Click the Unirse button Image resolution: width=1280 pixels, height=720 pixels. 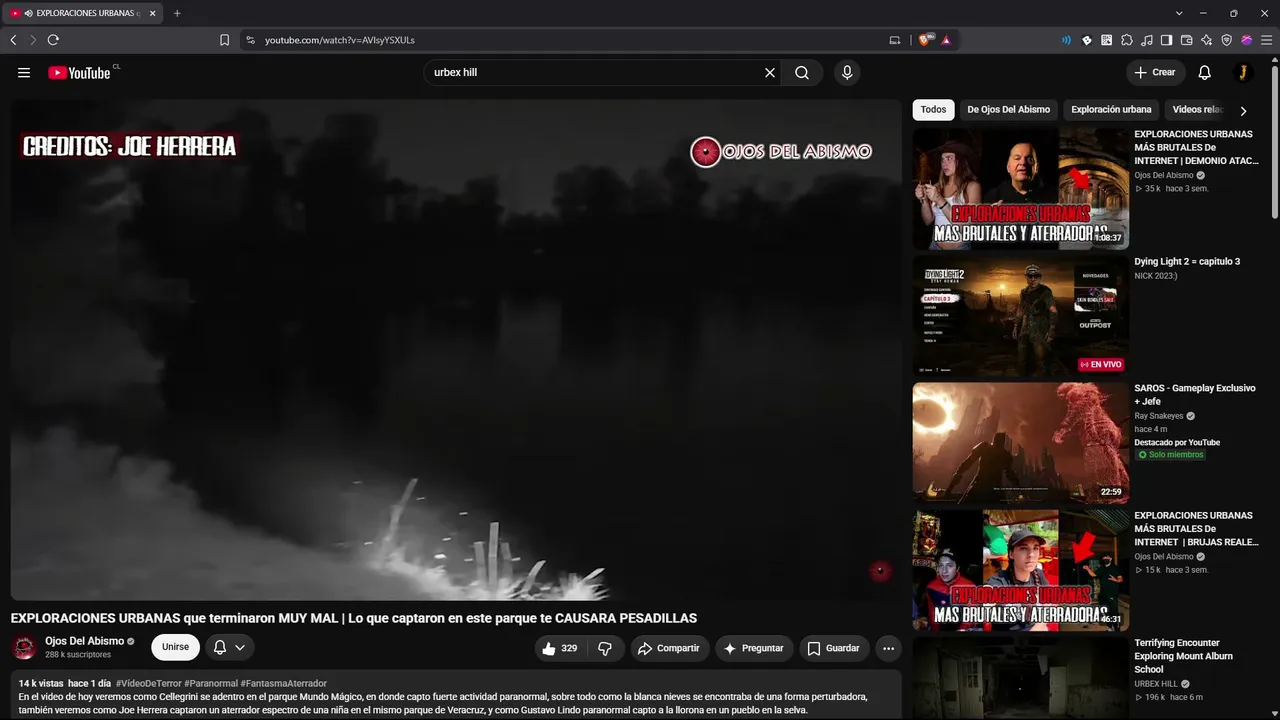coord(175,648)
